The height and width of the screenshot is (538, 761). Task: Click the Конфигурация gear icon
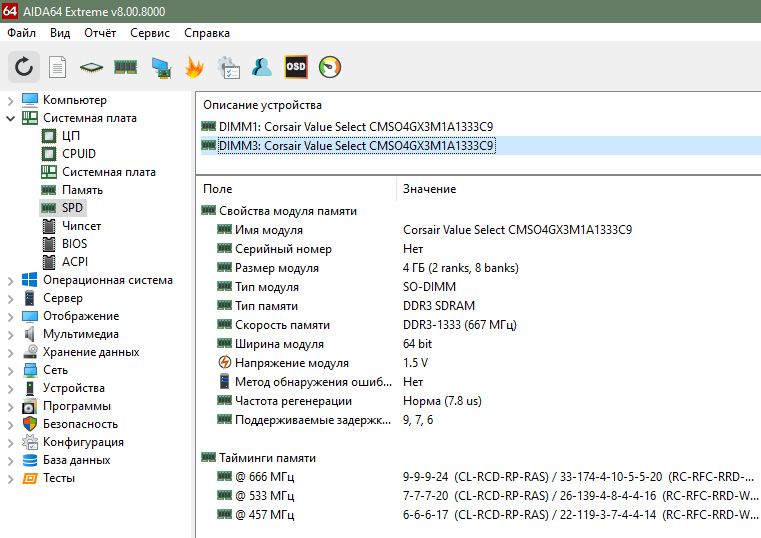tap(30, 441)
